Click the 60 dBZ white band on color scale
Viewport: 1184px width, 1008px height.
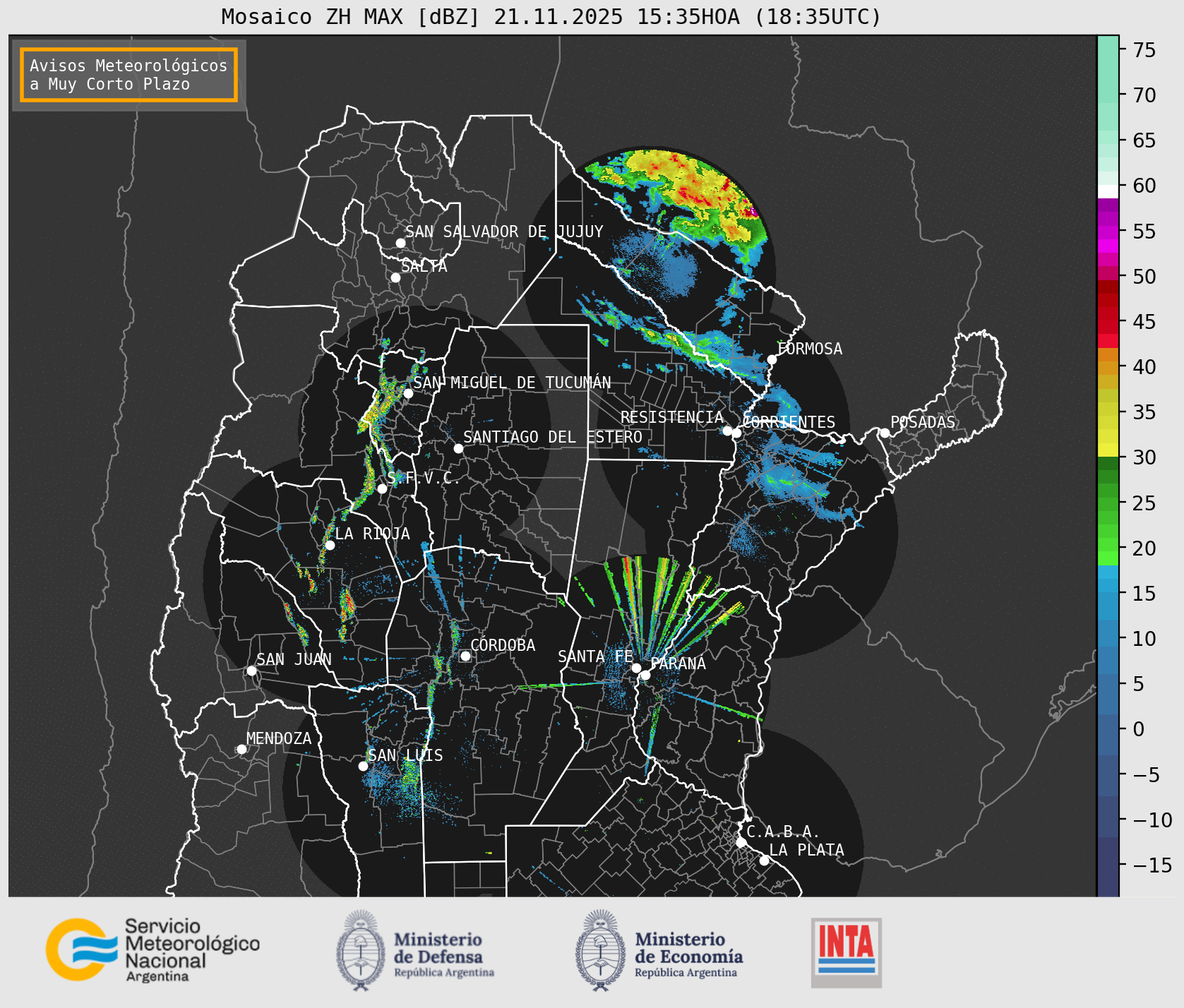pyautogui.click(x=1108, y=191)
